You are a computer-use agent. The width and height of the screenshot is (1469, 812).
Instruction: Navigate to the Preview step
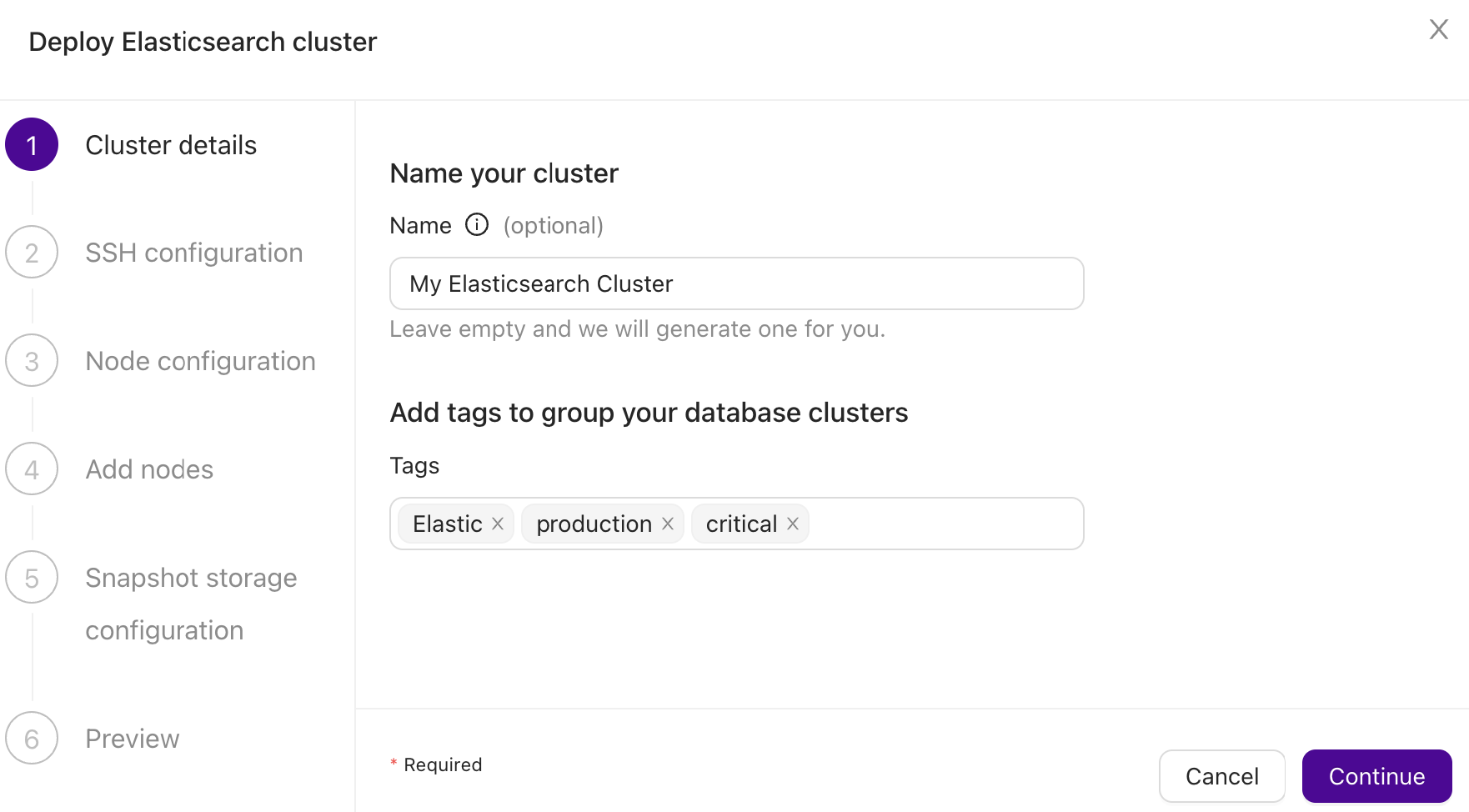132,738
